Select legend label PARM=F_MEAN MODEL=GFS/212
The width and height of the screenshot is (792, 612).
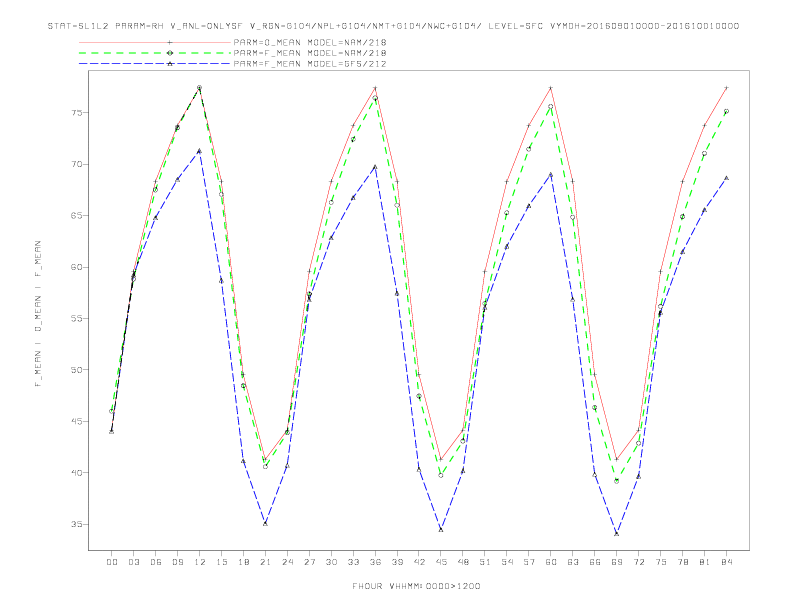(310, 64)
